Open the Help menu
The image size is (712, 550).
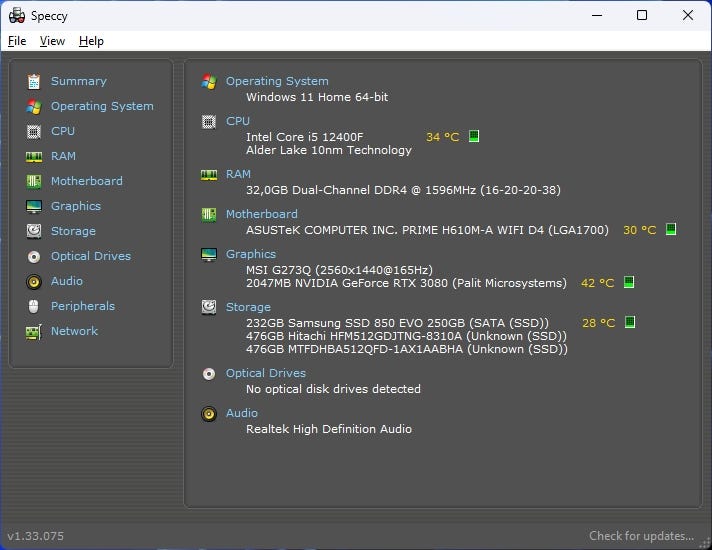tap(91, 41)
